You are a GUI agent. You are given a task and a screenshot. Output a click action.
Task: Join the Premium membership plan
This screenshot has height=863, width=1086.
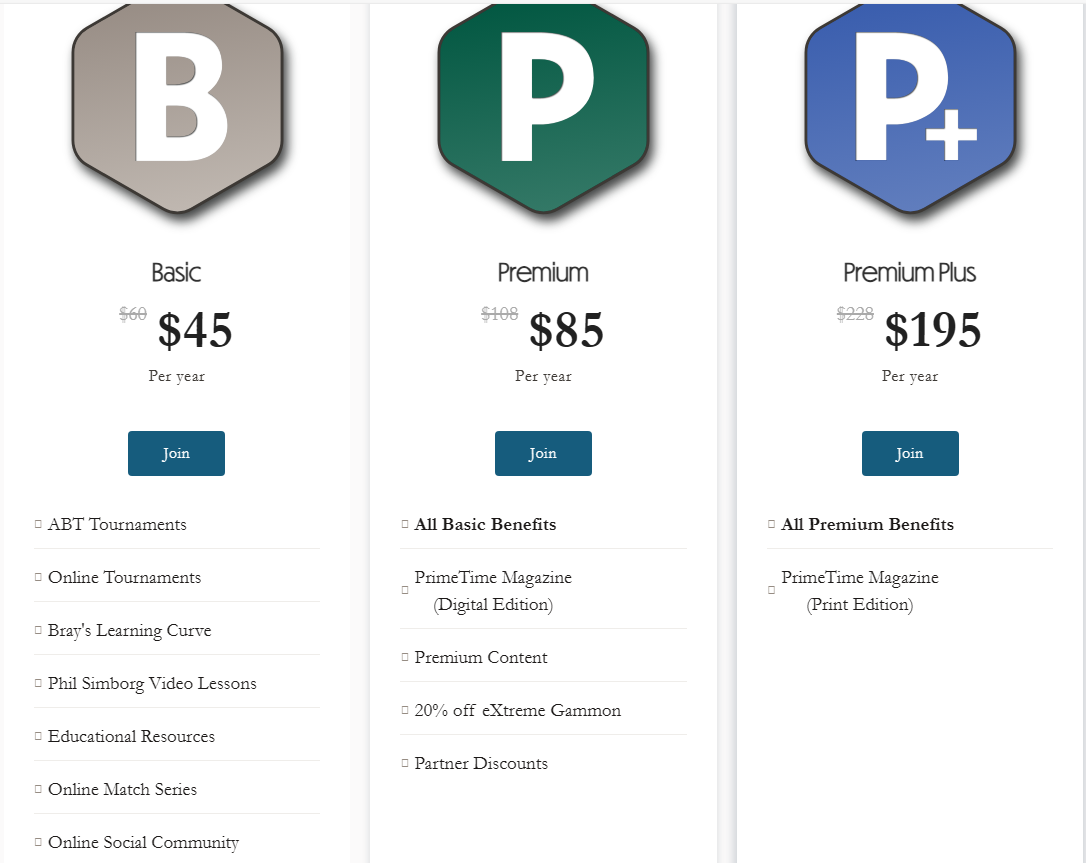coord(543,454)
